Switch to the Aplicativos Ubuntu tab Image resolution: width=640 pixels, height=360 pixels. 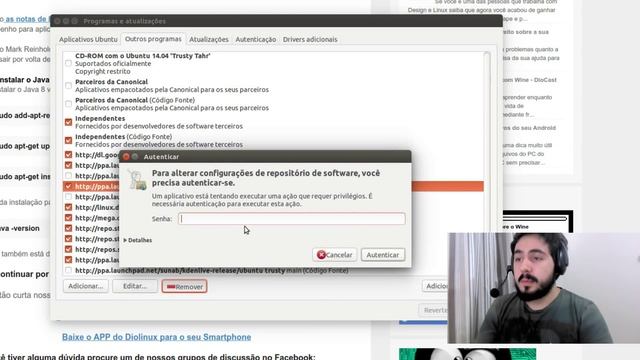point(88,40)
